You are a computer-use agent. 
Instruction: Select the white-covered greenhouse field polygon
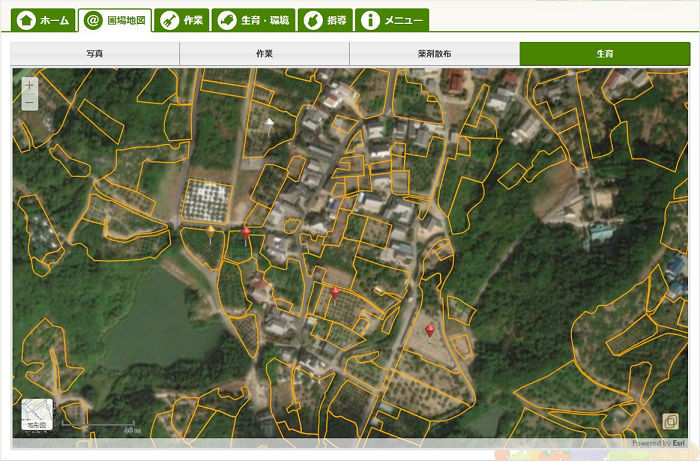click(207, 202)
